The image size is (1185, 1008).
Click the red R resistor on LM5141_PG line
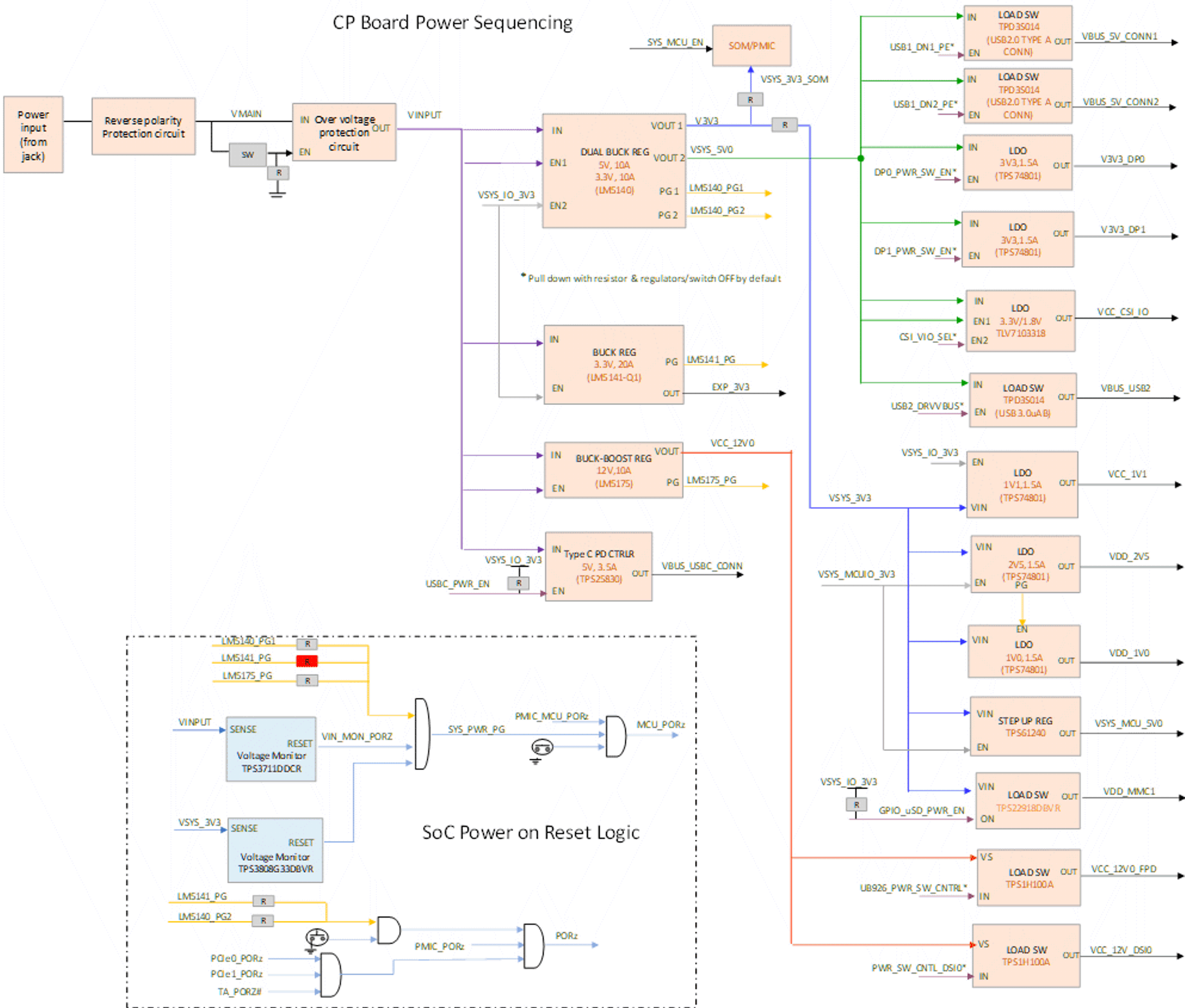point(307,661)
